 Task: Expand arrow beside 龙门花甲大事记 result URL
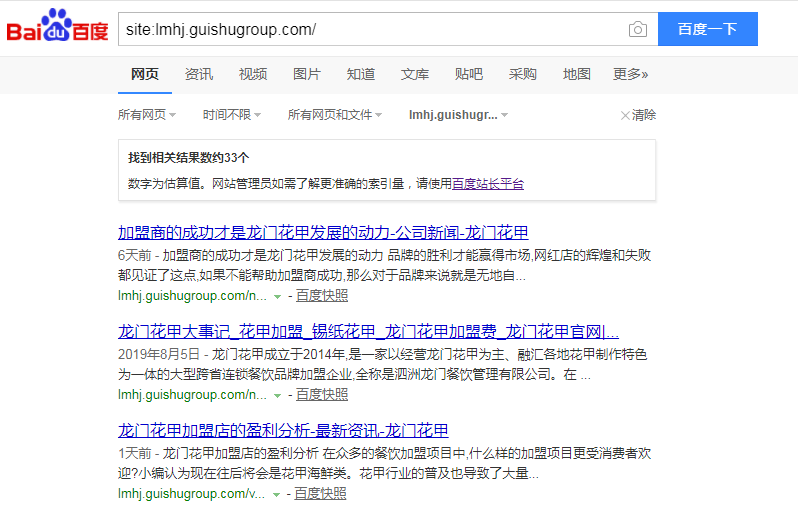tap(277, 396)
